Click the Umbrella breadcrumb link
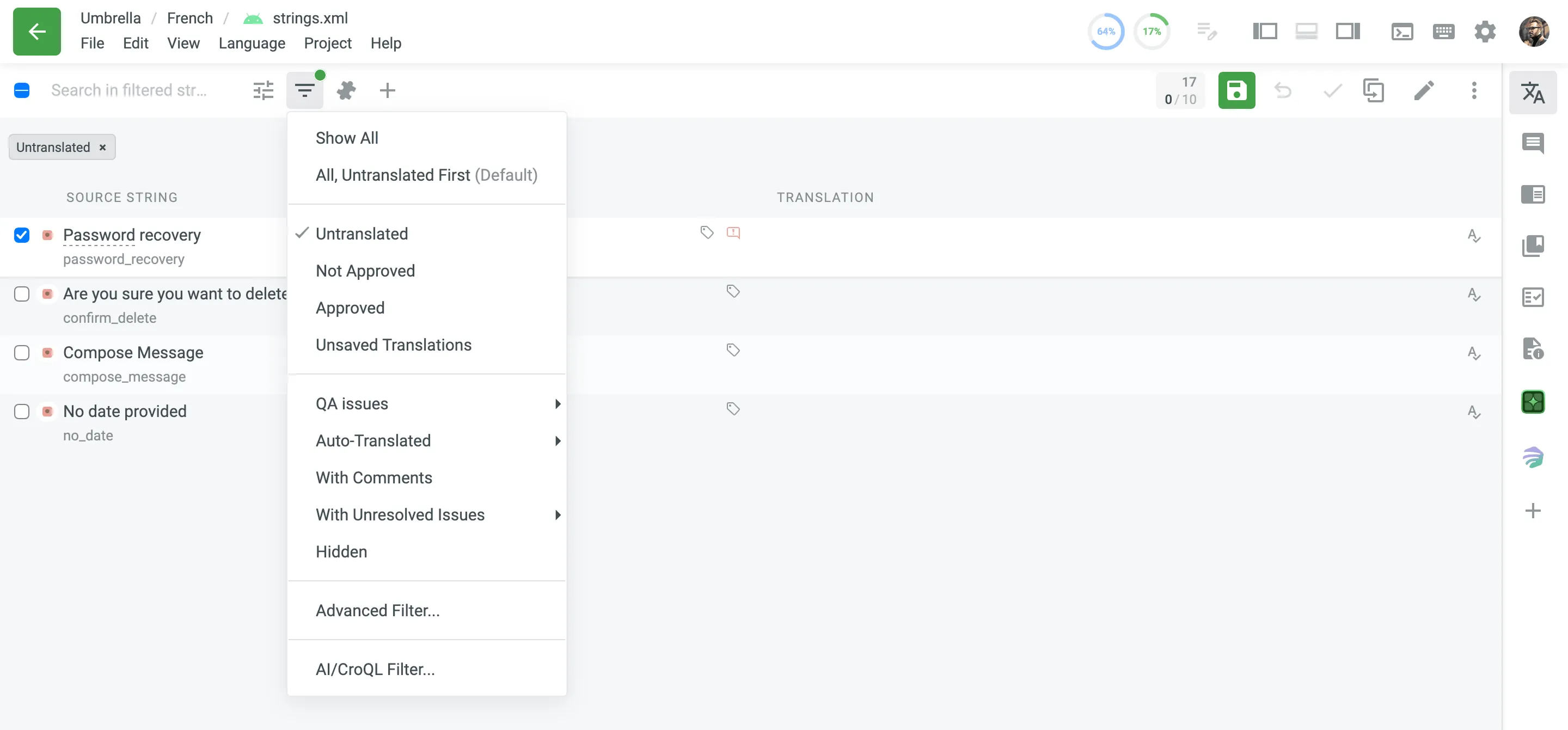The height and width of the screenshot is (730, 1568). (x=110, y=17)
